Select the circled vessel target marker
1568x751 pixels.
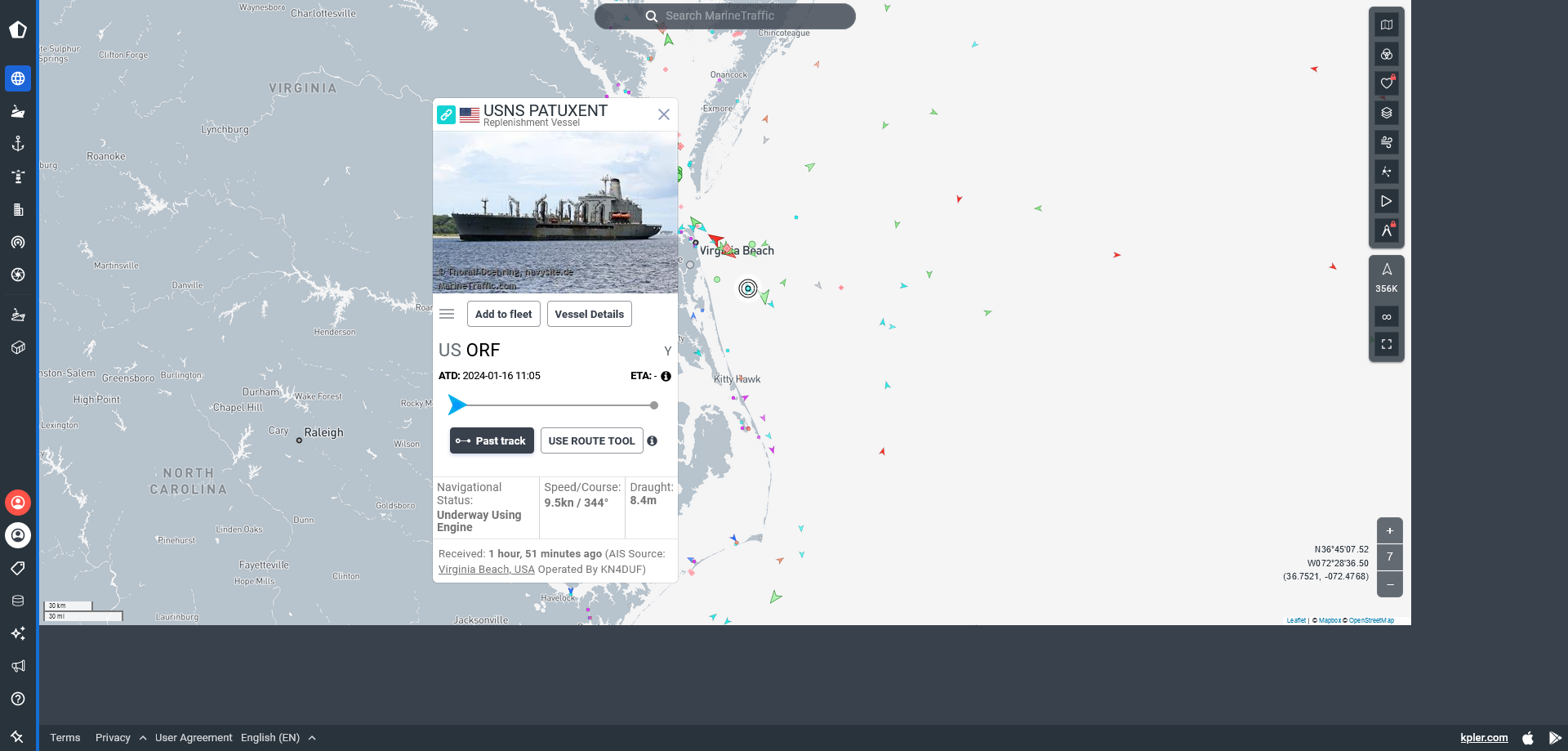[x=747, y=288]
